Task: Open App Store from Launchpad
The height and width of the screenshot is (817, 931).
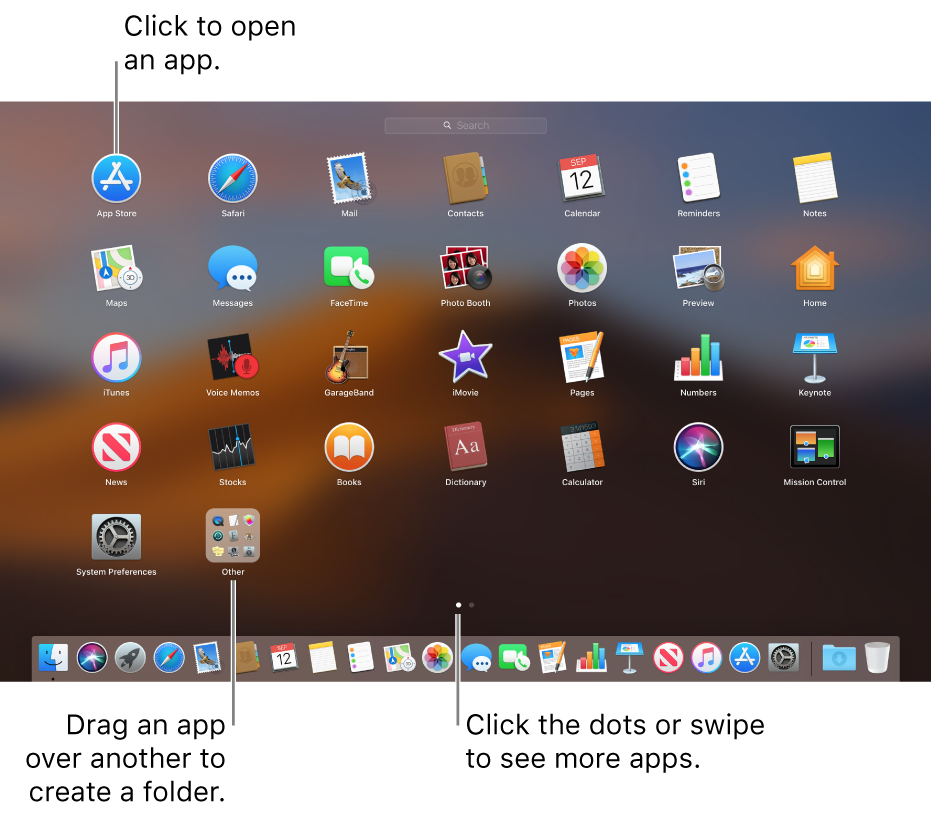Action: click(x=116, y=178)
